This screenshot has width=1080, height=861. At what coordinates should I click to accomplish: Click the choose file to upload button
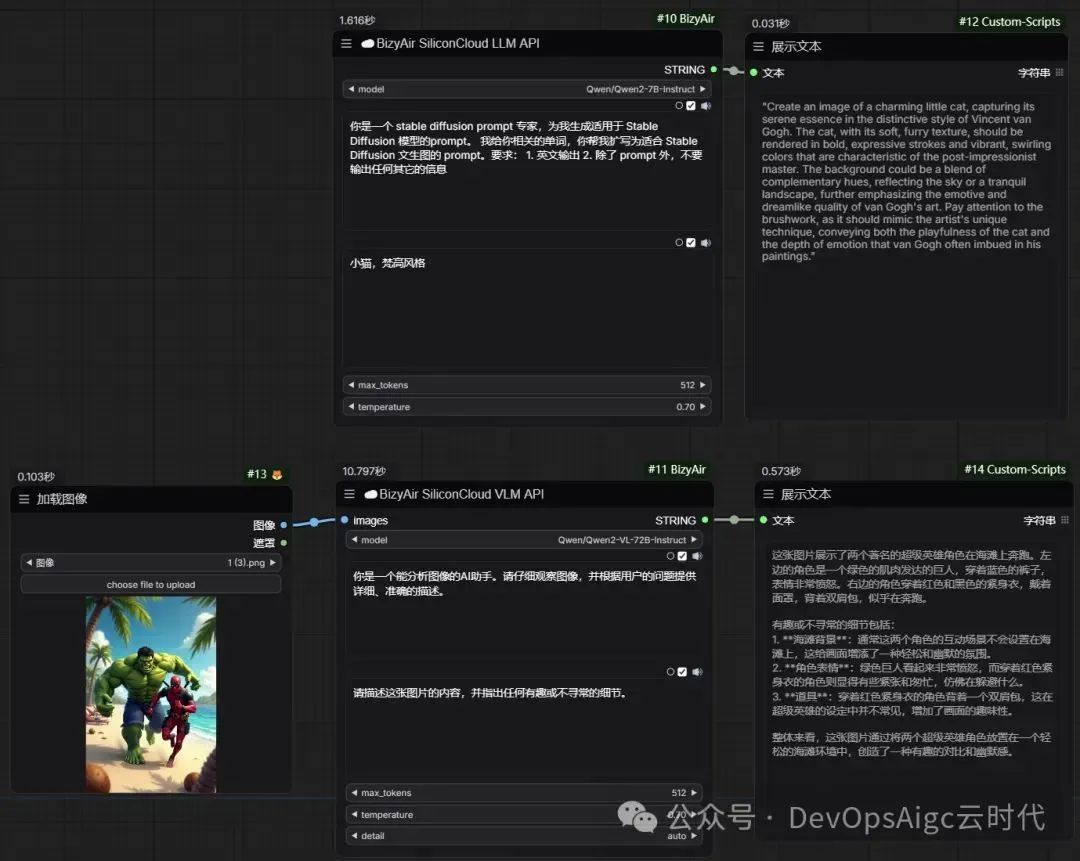151,585
